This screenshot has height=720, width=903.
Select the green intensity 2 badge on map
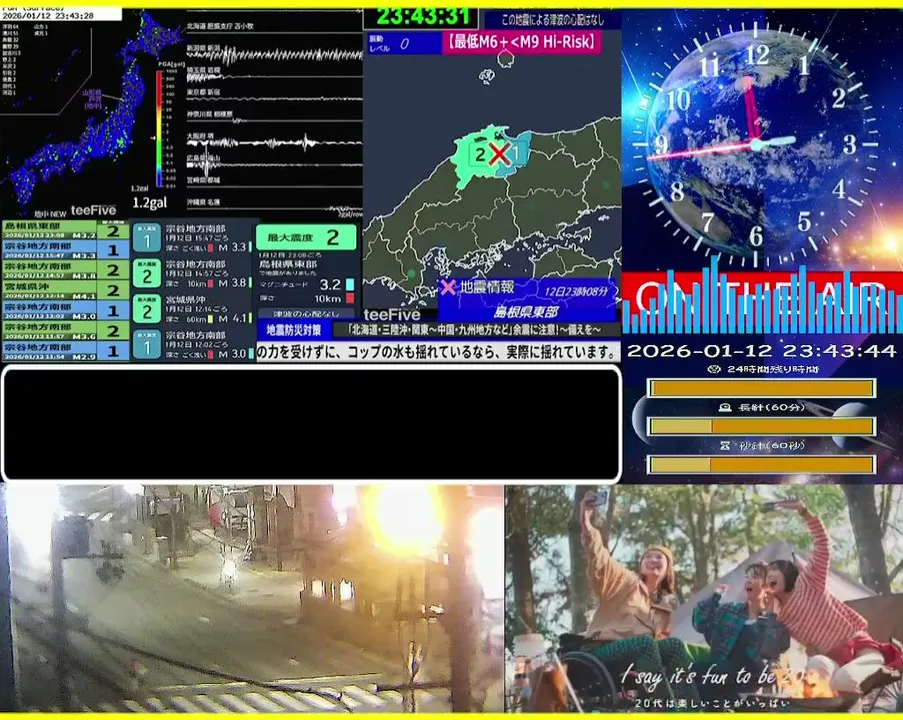[481, 154]
